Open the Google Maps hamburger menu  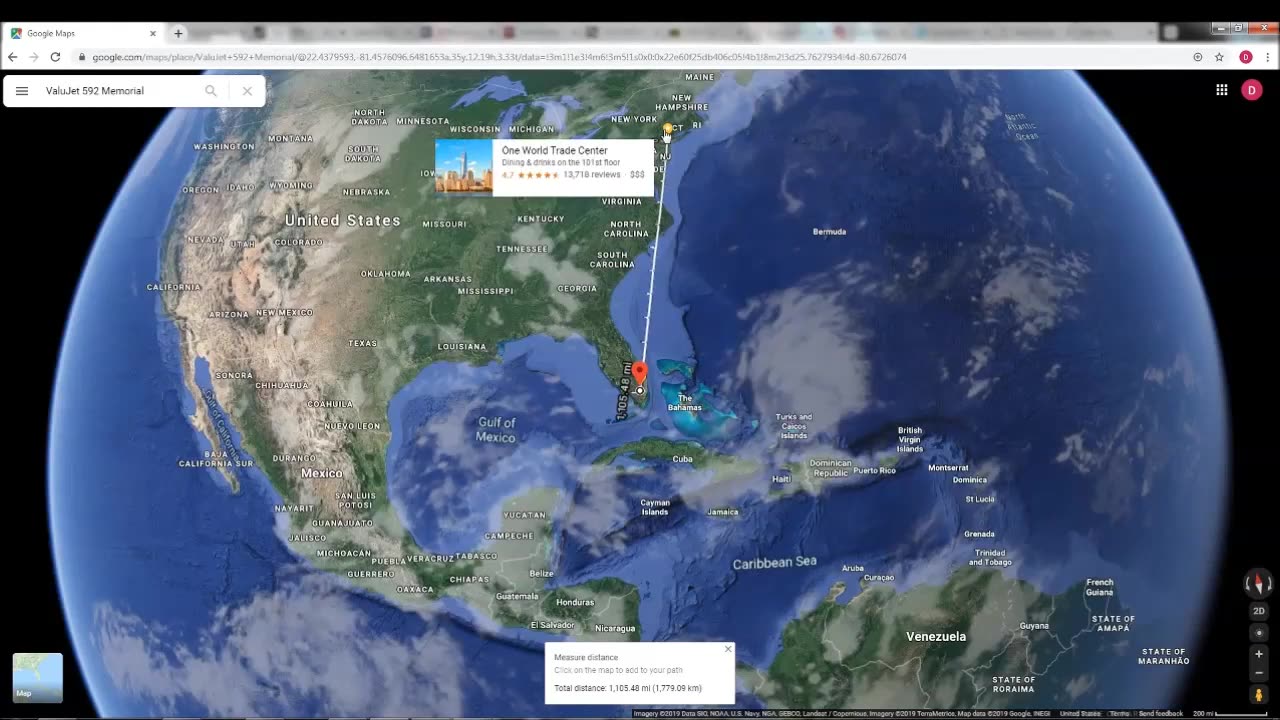tap(22, 91)
